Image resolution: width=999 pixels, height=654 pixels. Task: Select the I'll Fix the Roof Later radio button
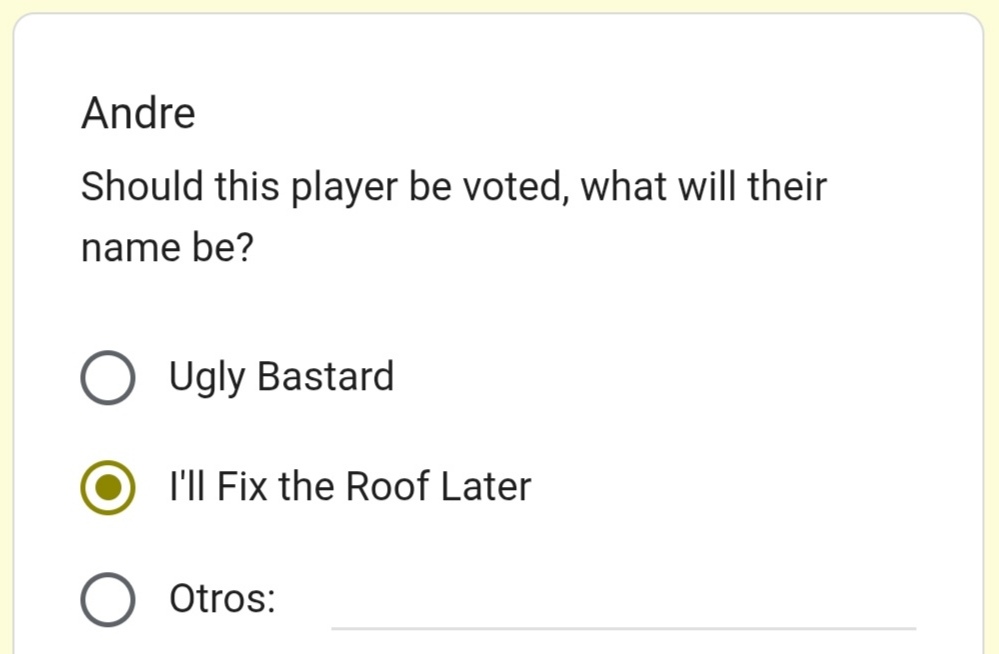click(x=108, y=488)
